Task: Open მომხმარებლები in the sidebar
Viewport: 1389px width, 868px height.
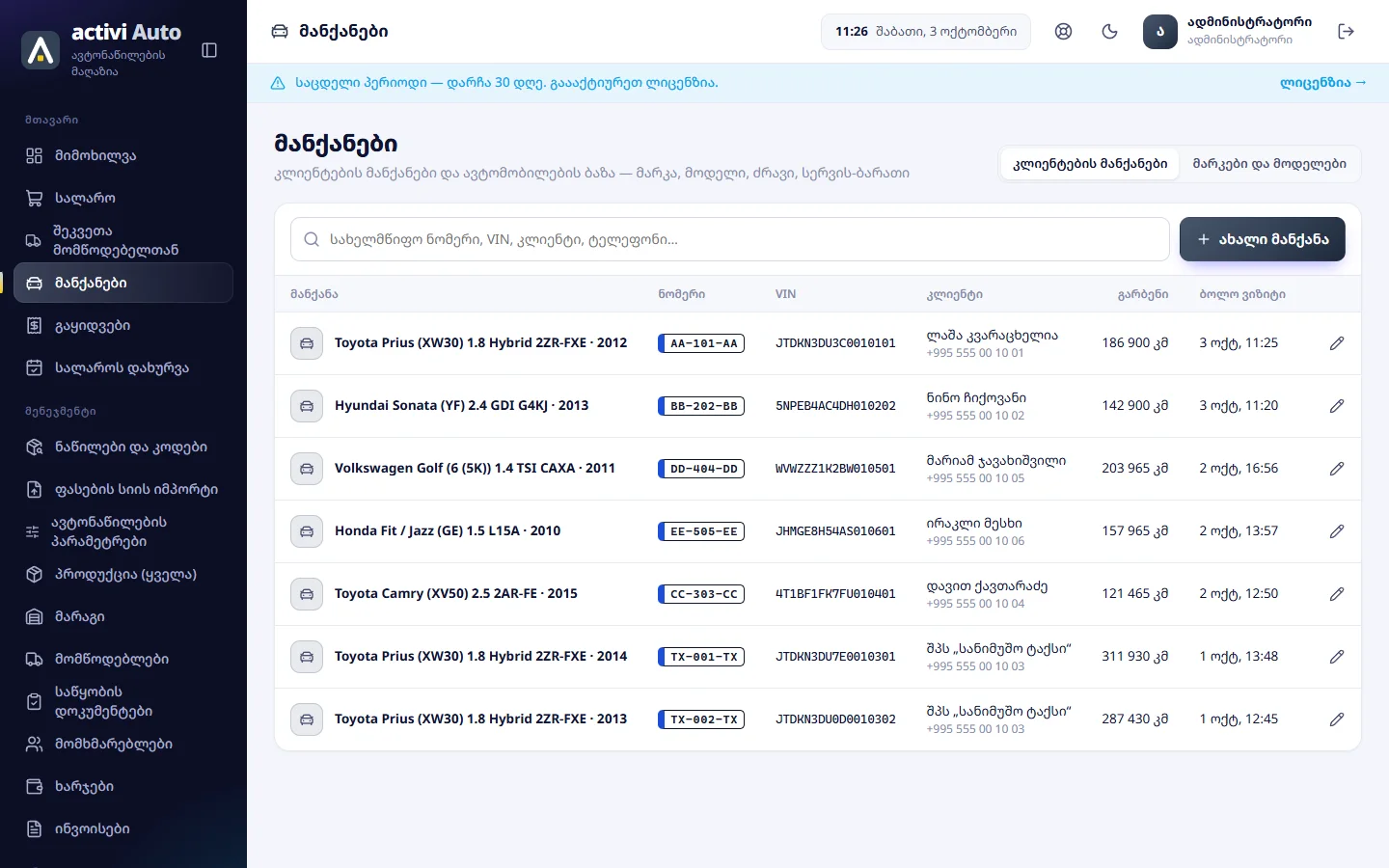Action: pos(123,744)
